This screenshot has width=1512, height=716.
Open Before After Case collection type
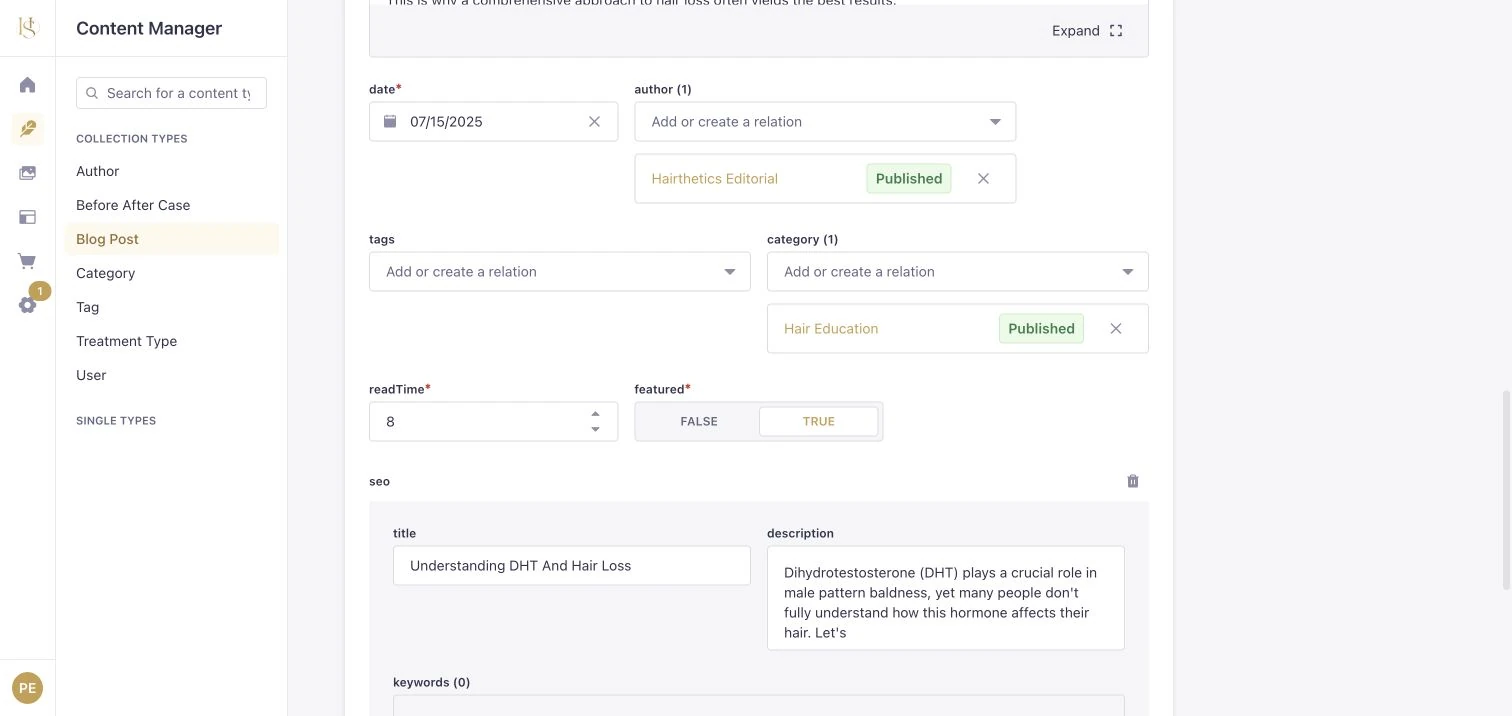point(133,205)
